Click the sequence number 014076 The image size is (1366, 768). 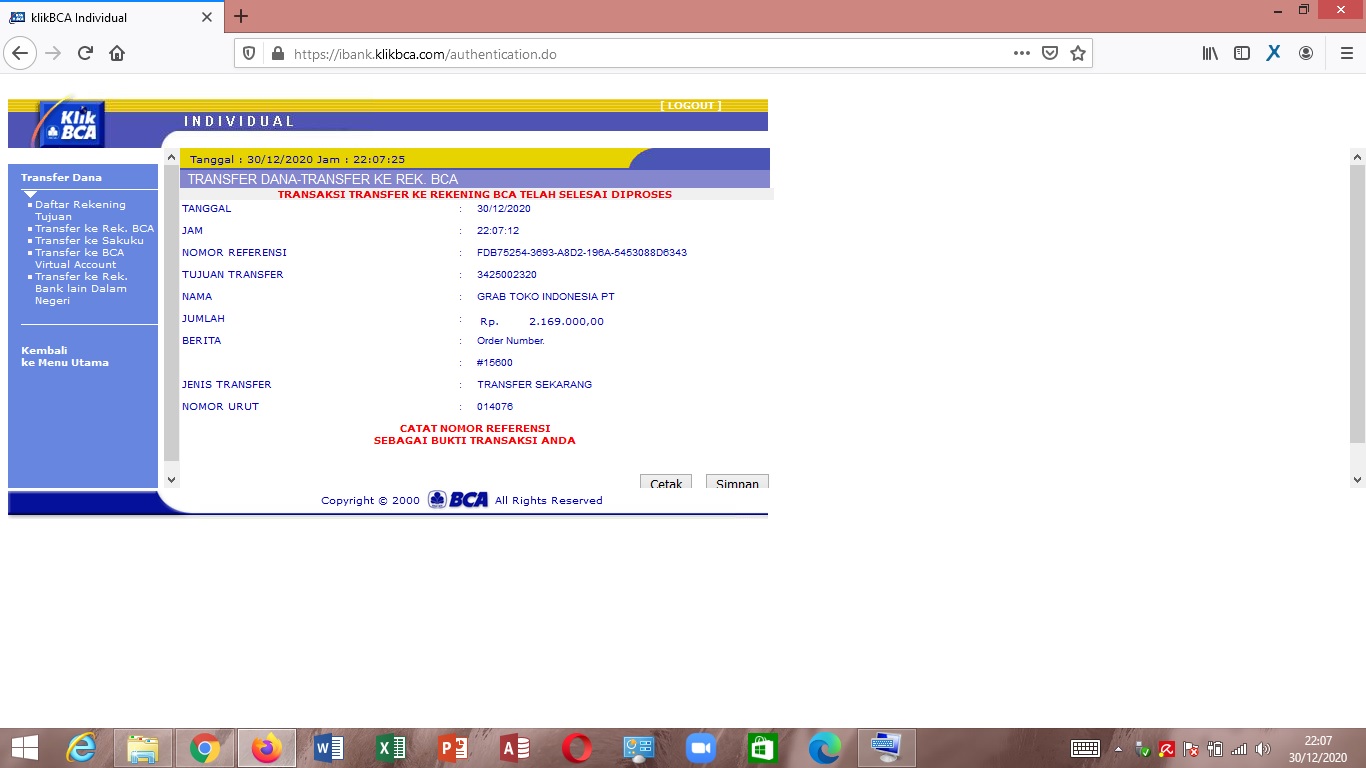495,406
